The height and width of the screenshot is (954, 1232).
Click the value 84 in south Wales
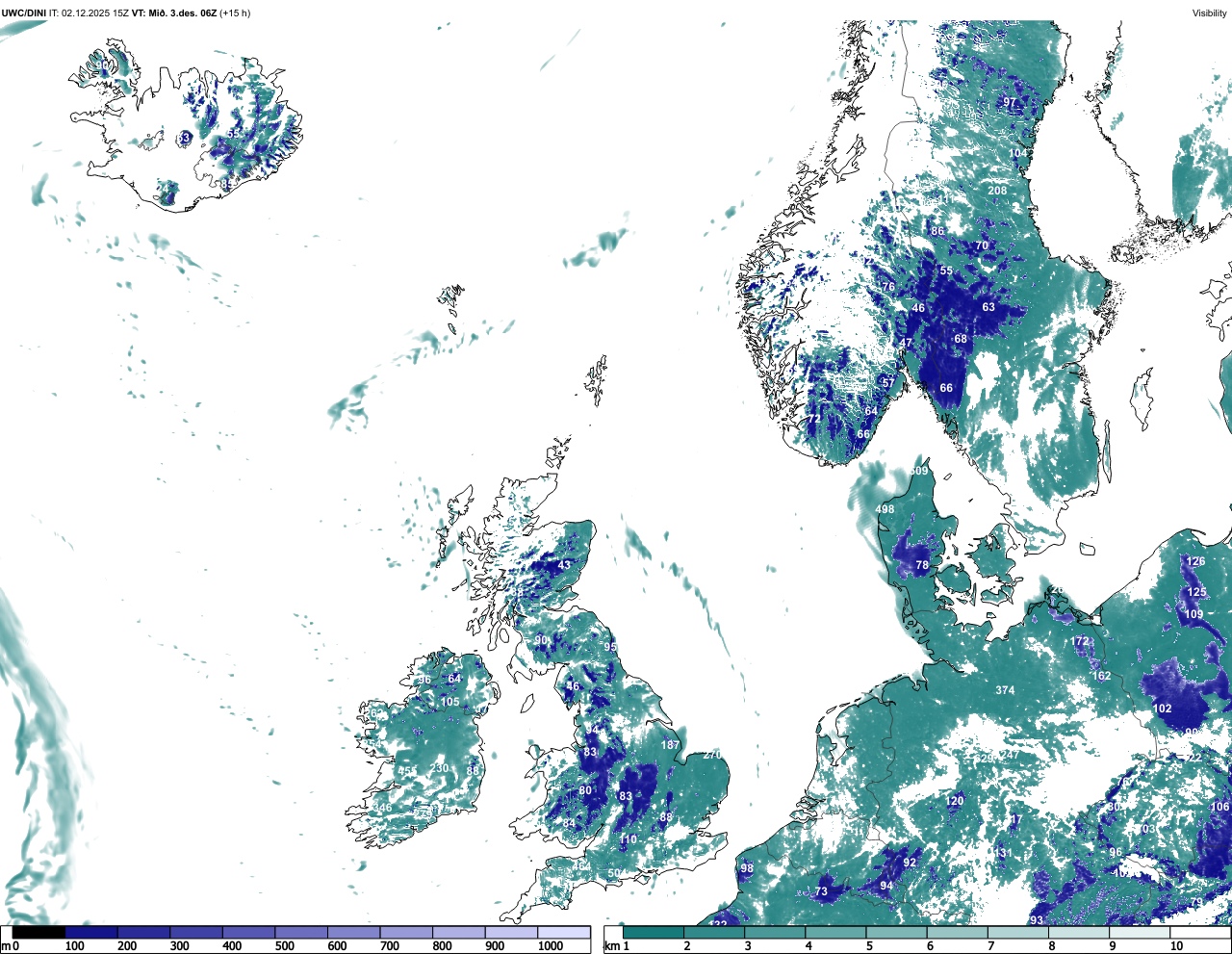click(x=569, y=824)
